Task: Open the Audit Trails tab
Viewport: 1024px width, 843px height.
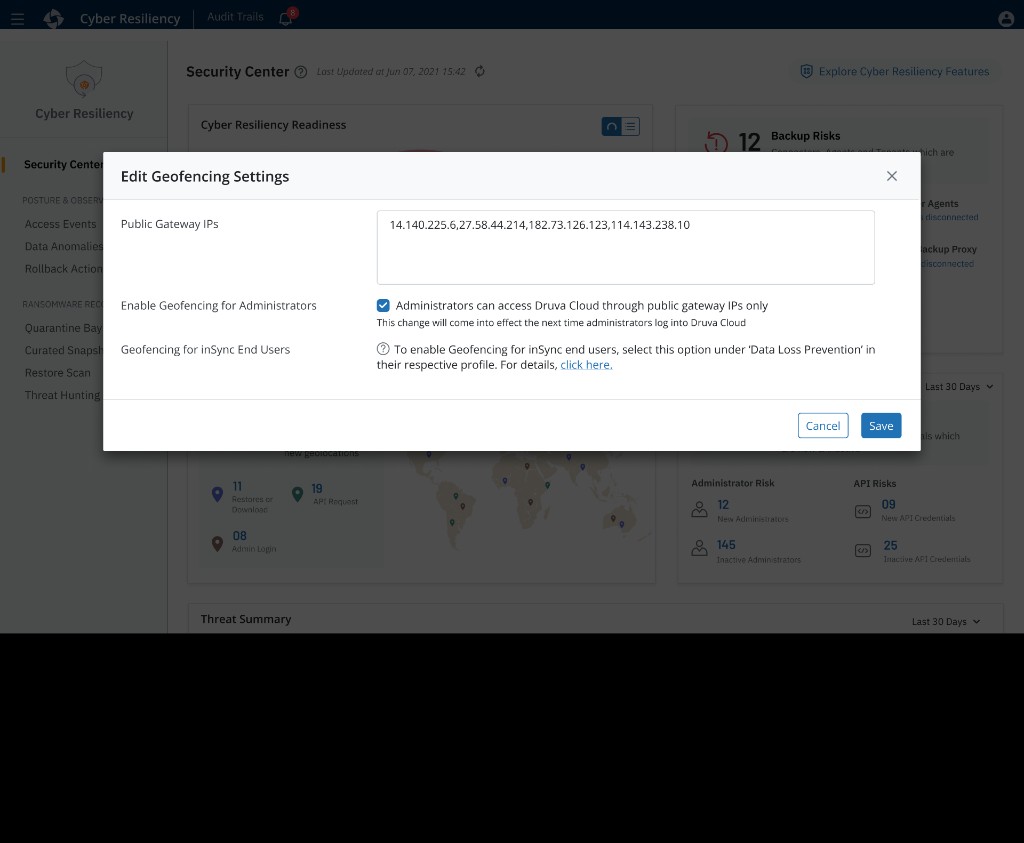Action: [x=235, y=17]
